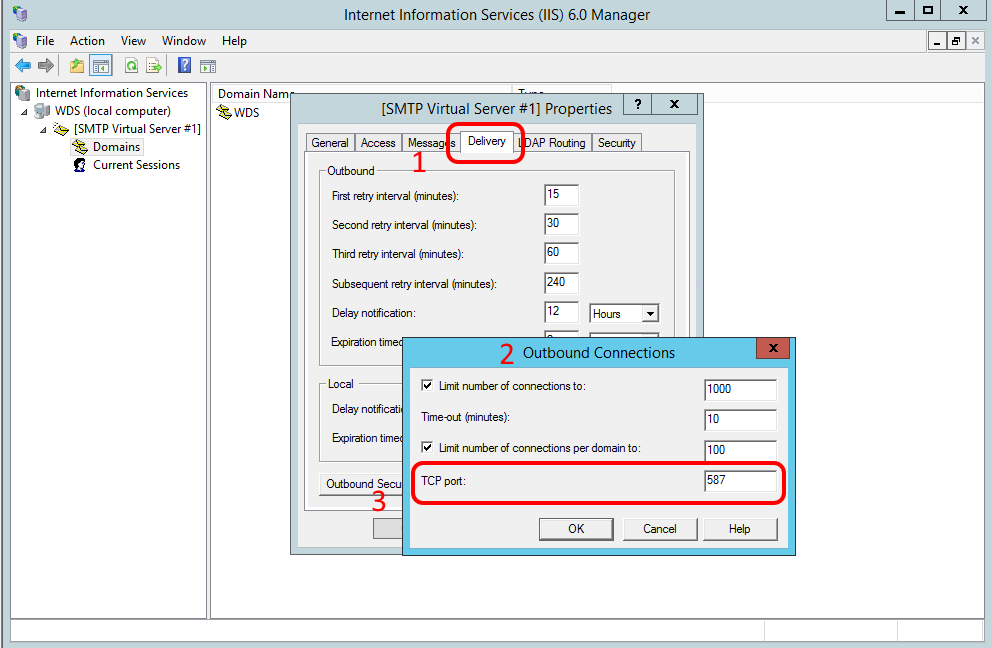This screenshot has width=992, height=648.
Task: Open the Action menu
Action: [x=87, y=41]
